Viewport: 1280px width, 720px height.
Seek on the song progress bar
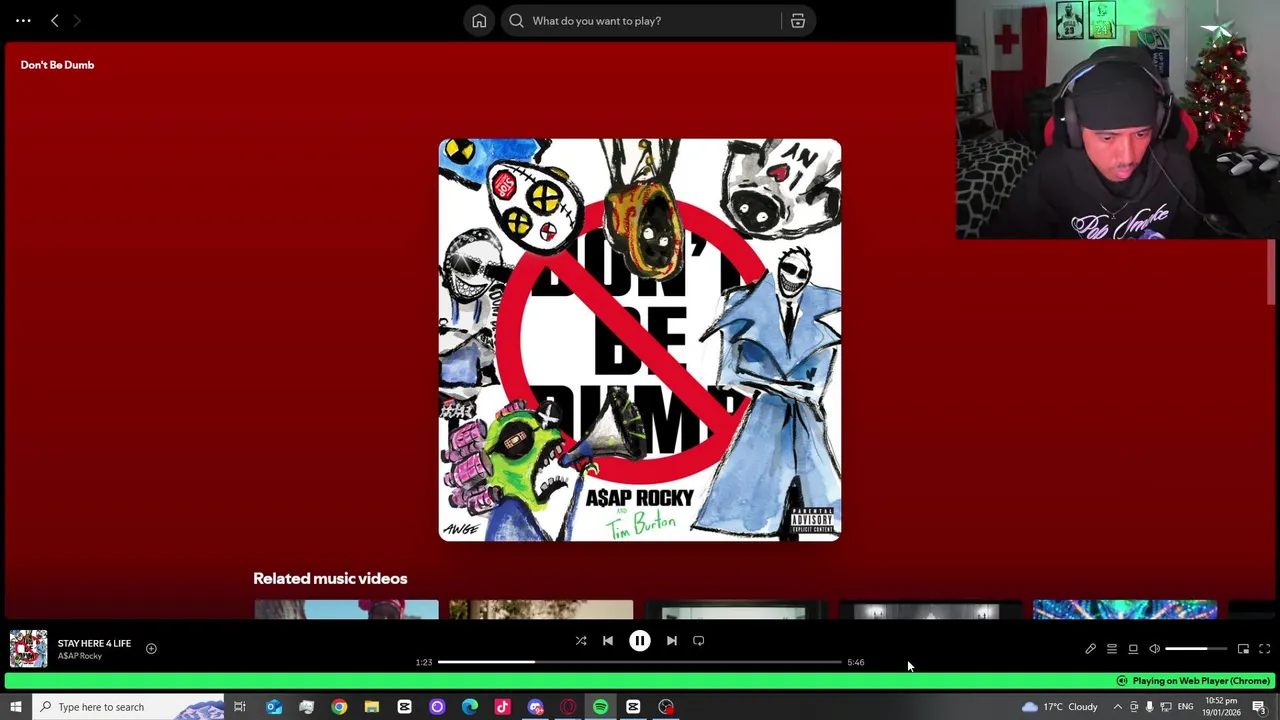click(x=640, y=662)
